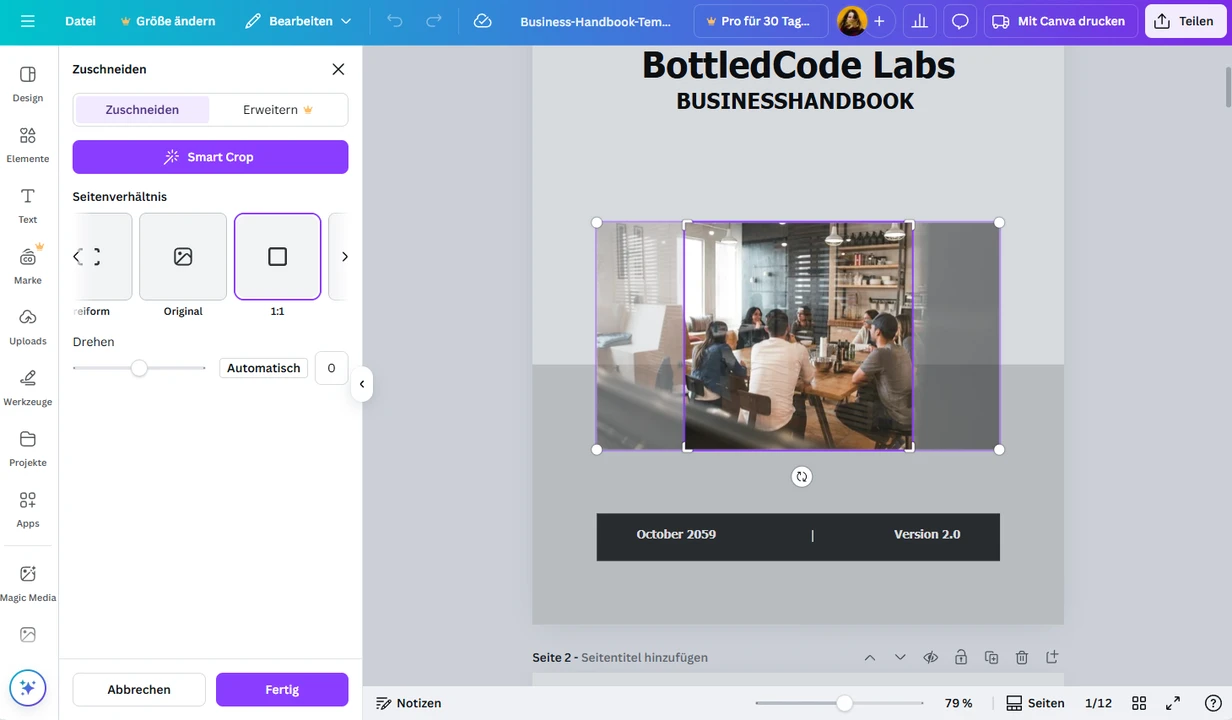Image resolution: width=1232 pixels, height=720 pixels.
Task: Add collaborators with the plus icon
Action: (879, 21)
